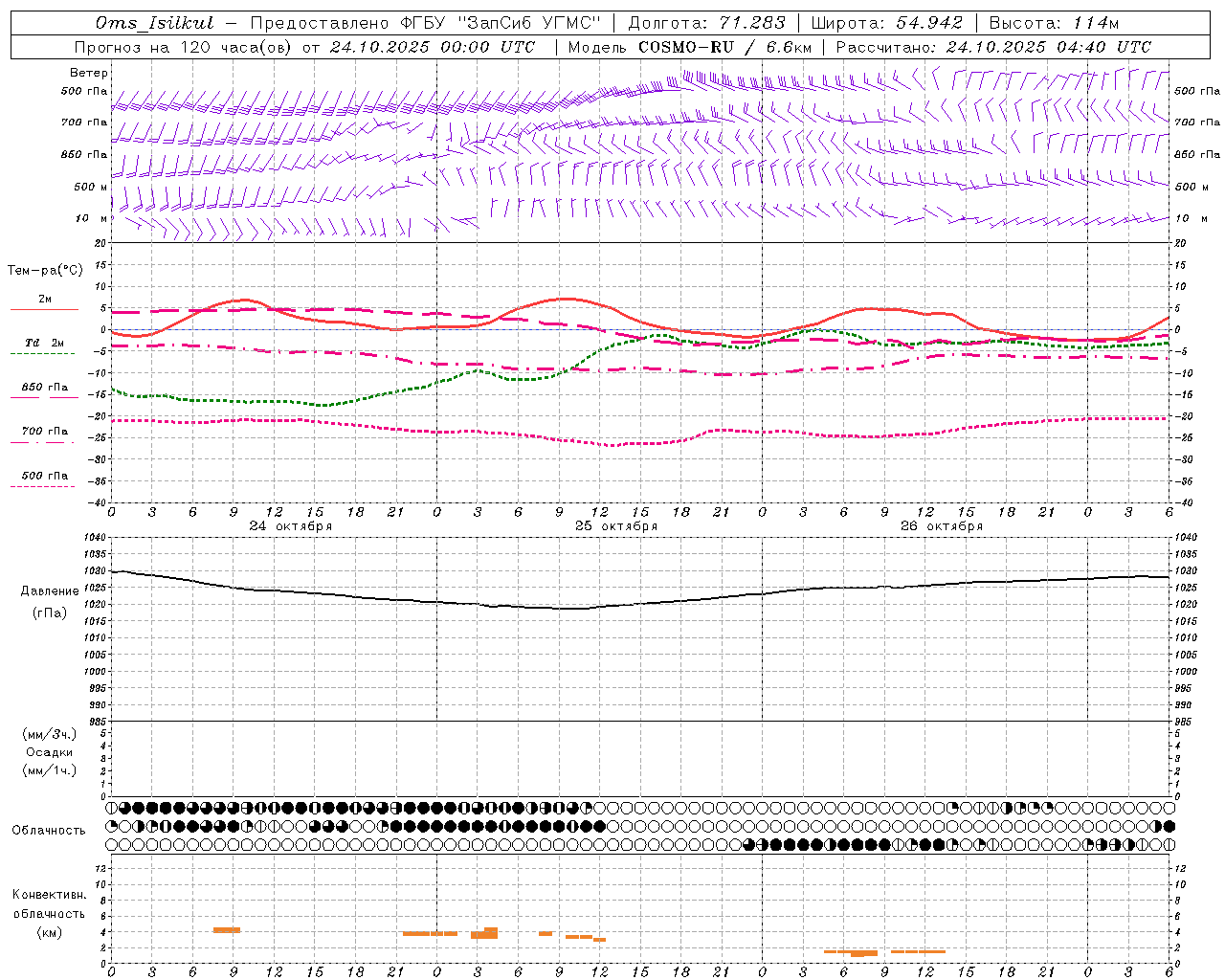Viewport: 1225px width, 980px height.
Task: Click the pink dotted line sample under 500 гПа legend
Action: coord(43,487)
